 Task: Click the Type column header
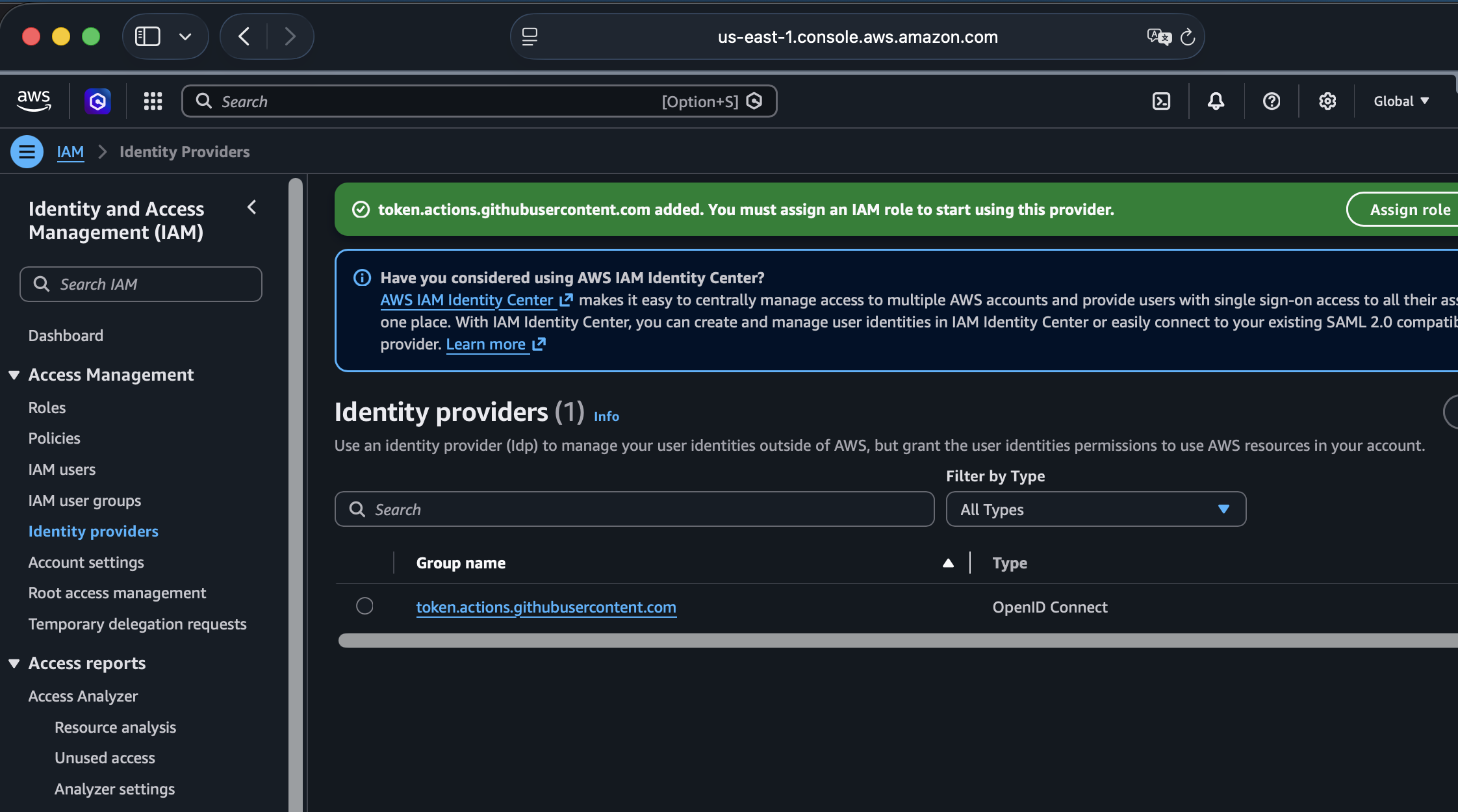(x=1010, y=563)
